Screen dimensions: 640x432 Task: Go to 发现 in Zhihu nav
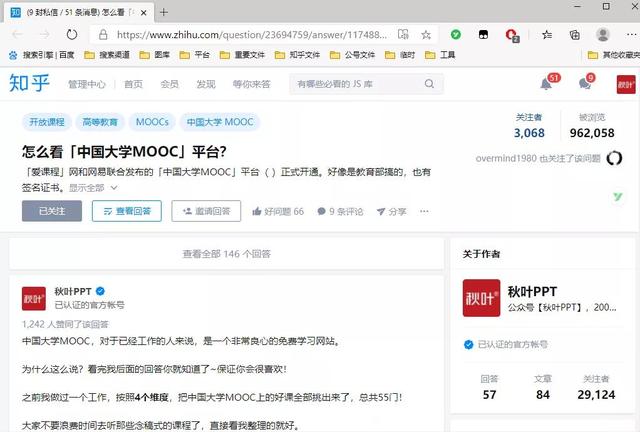tap(206, 84)
